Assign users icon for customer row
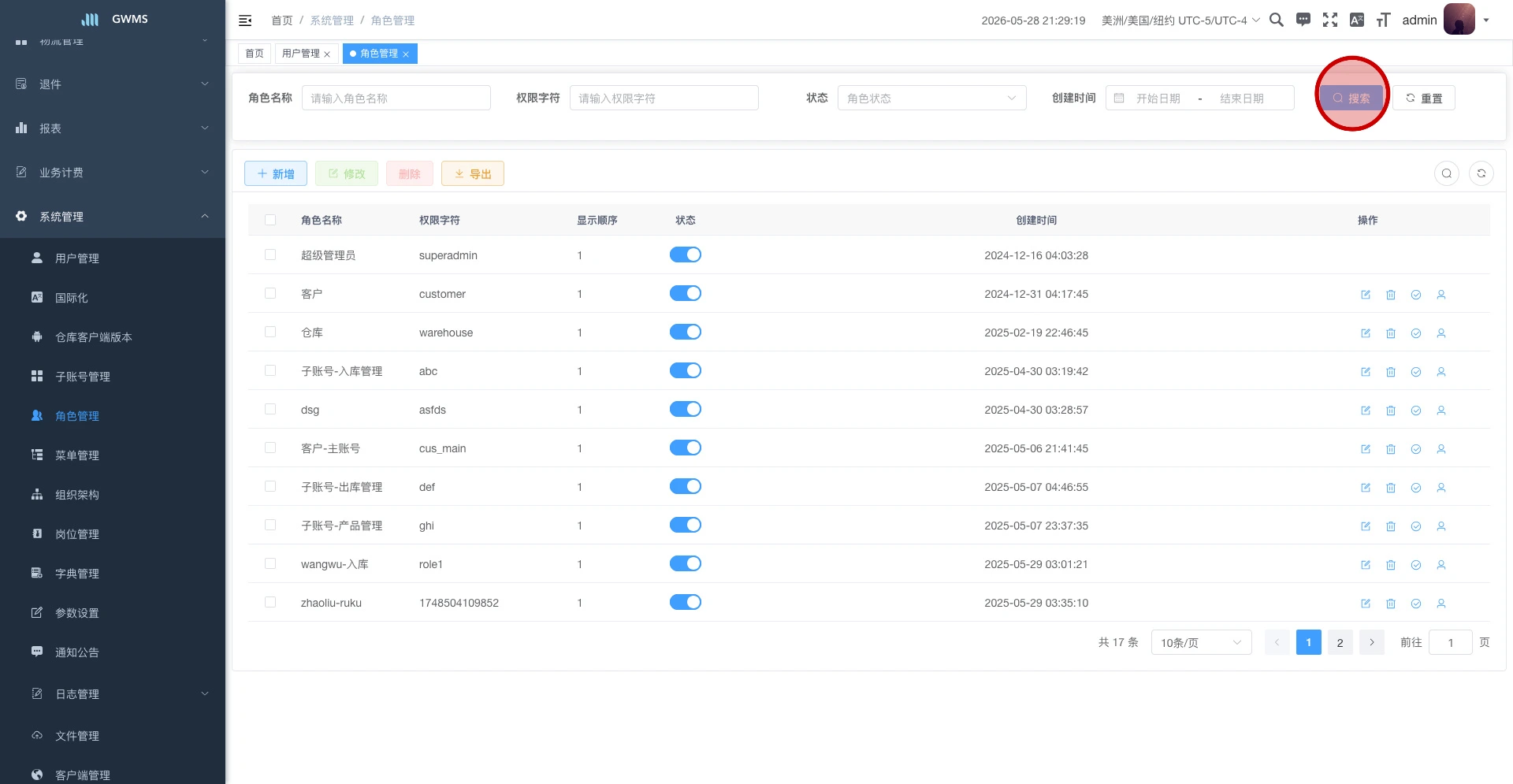The height and width of the screenshot is (784, 1513). [1441, 295]
